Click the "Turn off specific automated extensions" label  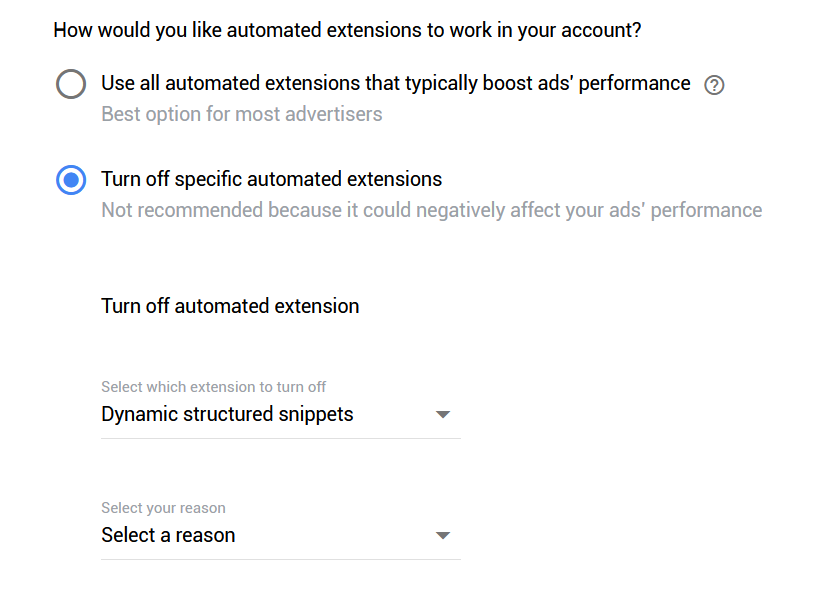pyautogui.click(x=271, y=180)
